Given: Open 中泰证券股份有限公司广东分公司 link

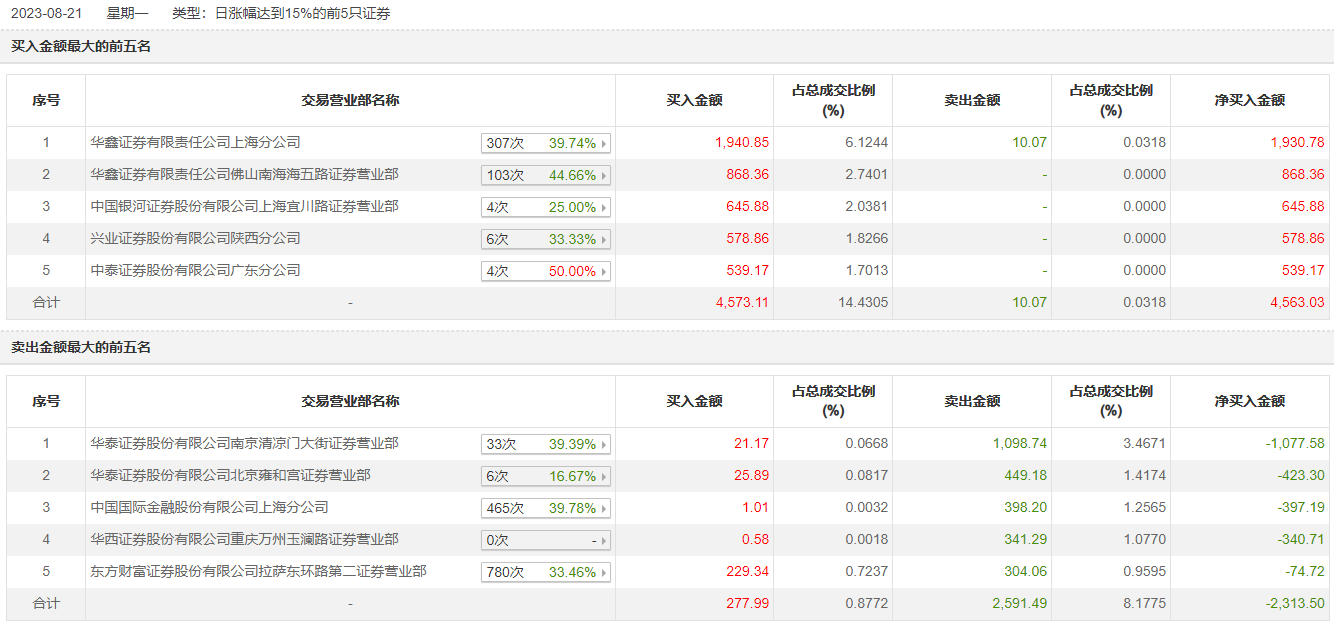Looking at the screenshot, I should [x=195, y=271].
